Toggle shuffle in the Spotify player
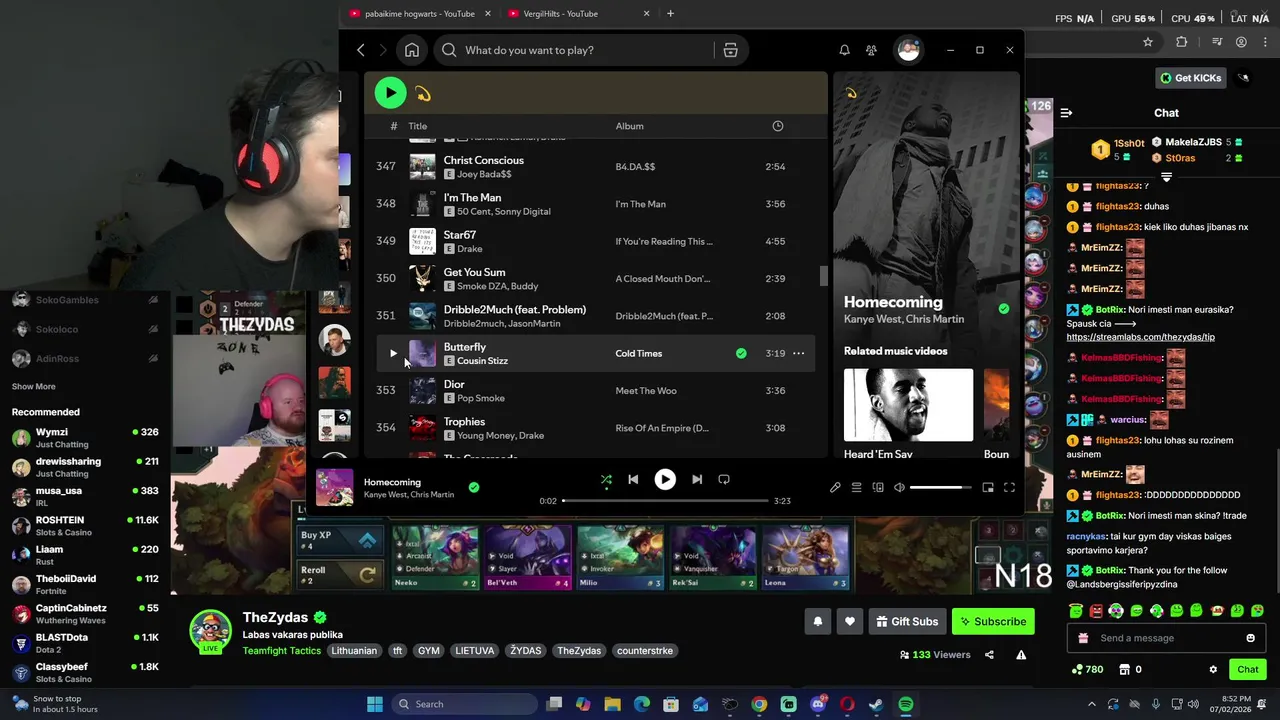This screenshot has width=1280, height=720. (x=606, y=480)
